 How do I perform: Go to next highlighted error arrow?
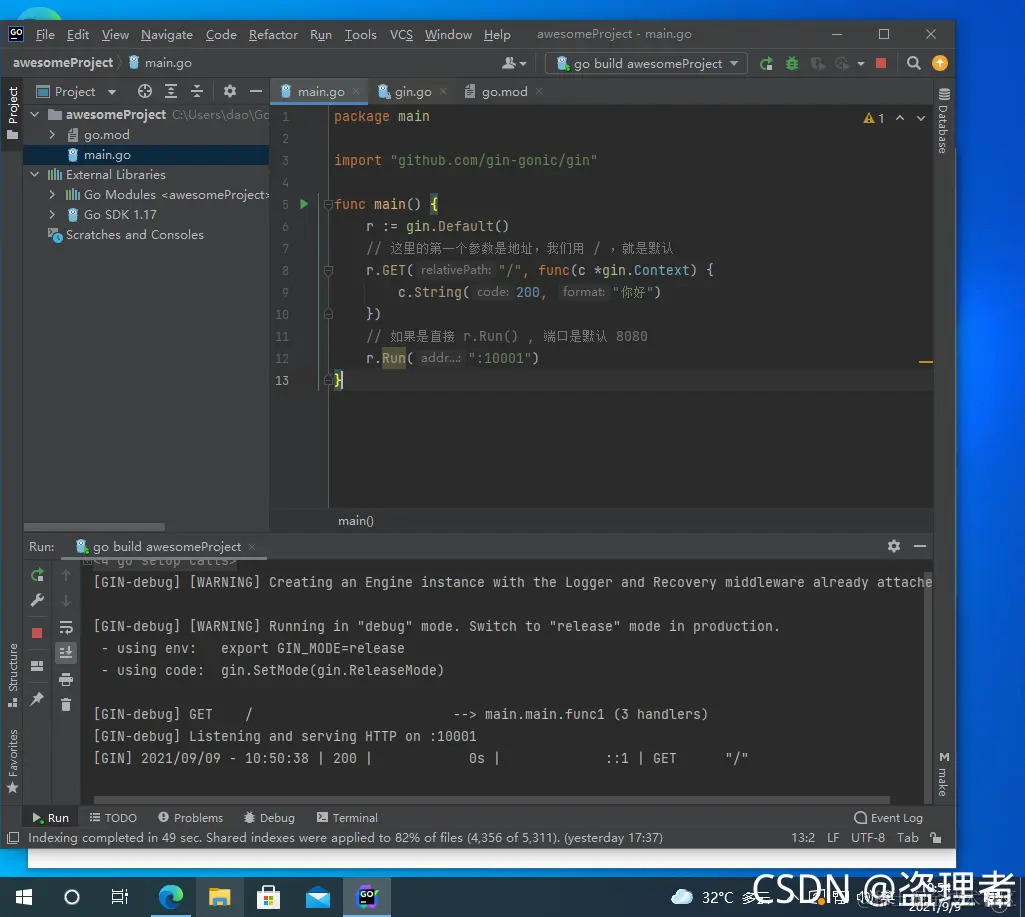tap(920, 118)
